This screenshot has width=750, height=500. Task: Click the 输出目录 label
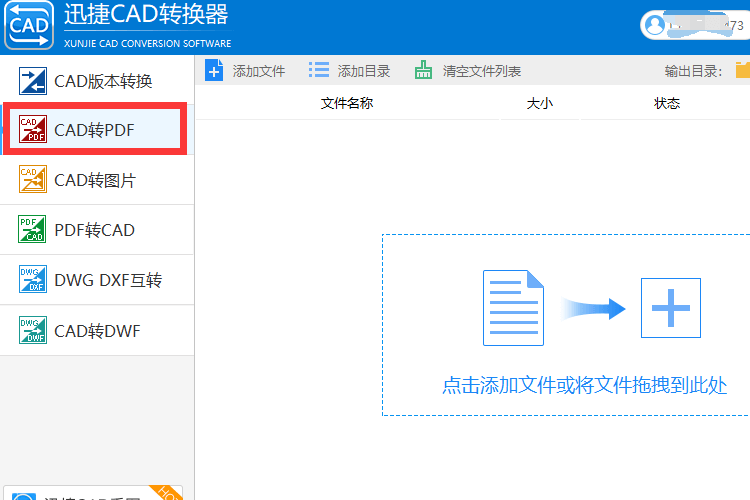click(x=693, y=71)
